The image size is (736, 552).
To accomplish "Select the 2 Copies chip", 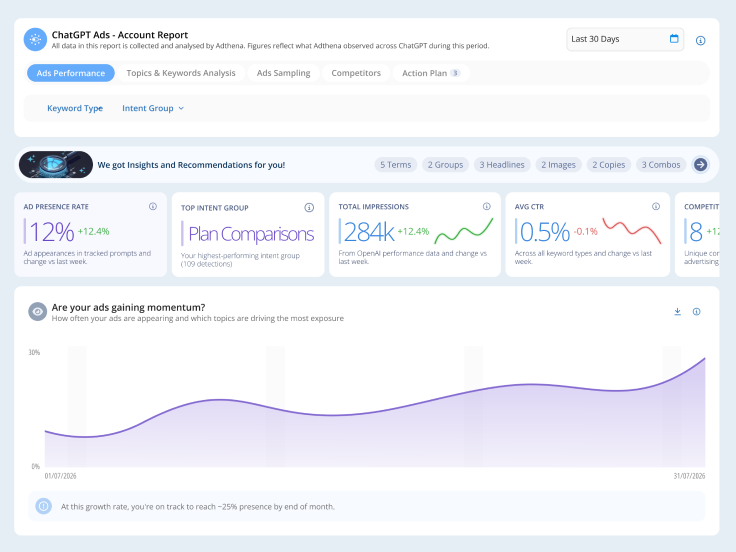I will coord(609,165).
